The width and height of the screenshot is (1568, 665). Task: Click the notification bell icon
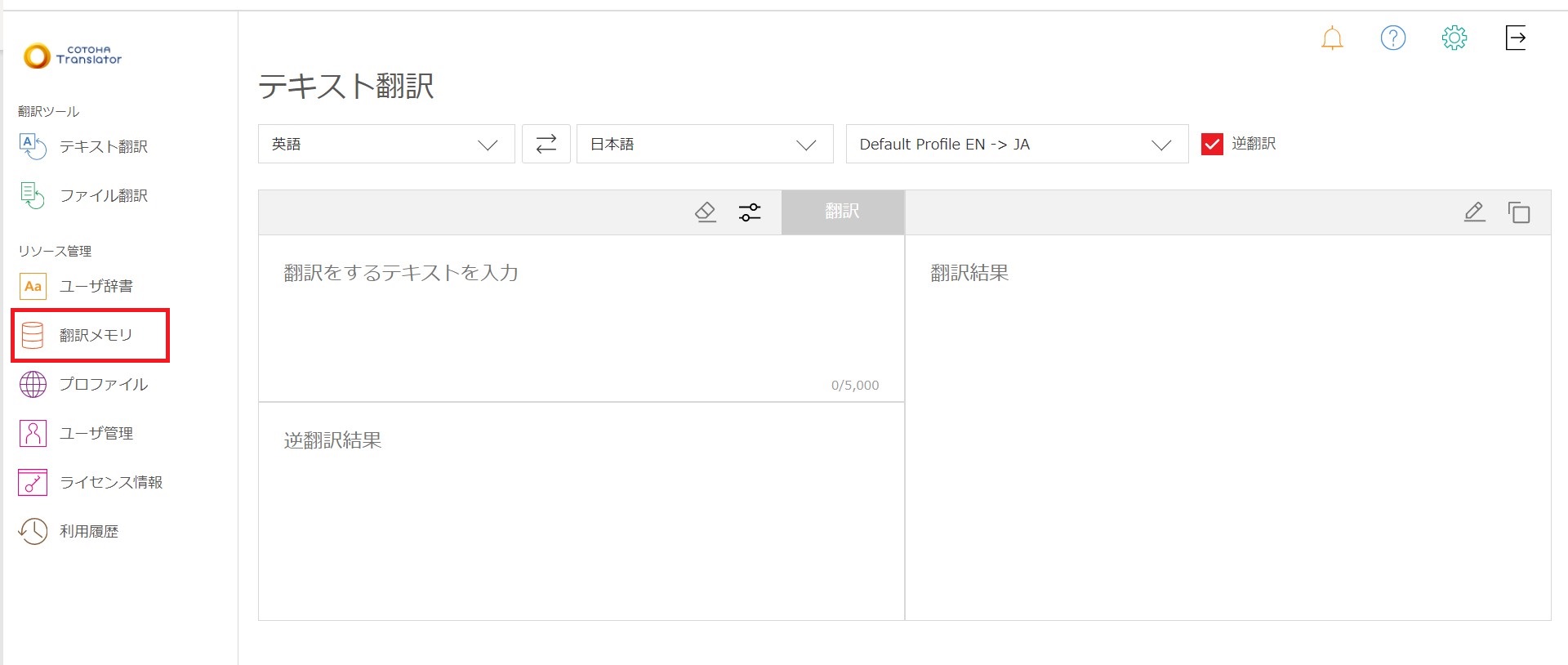tap(1332, 38)
